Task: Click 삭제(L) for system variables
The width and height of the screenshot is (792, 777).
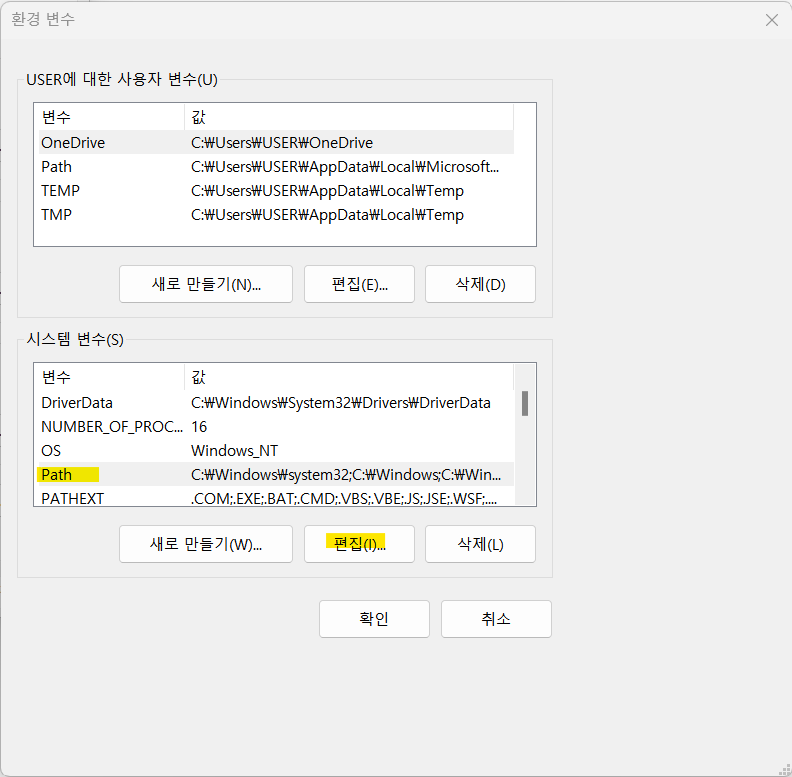Action: [480, 544]
